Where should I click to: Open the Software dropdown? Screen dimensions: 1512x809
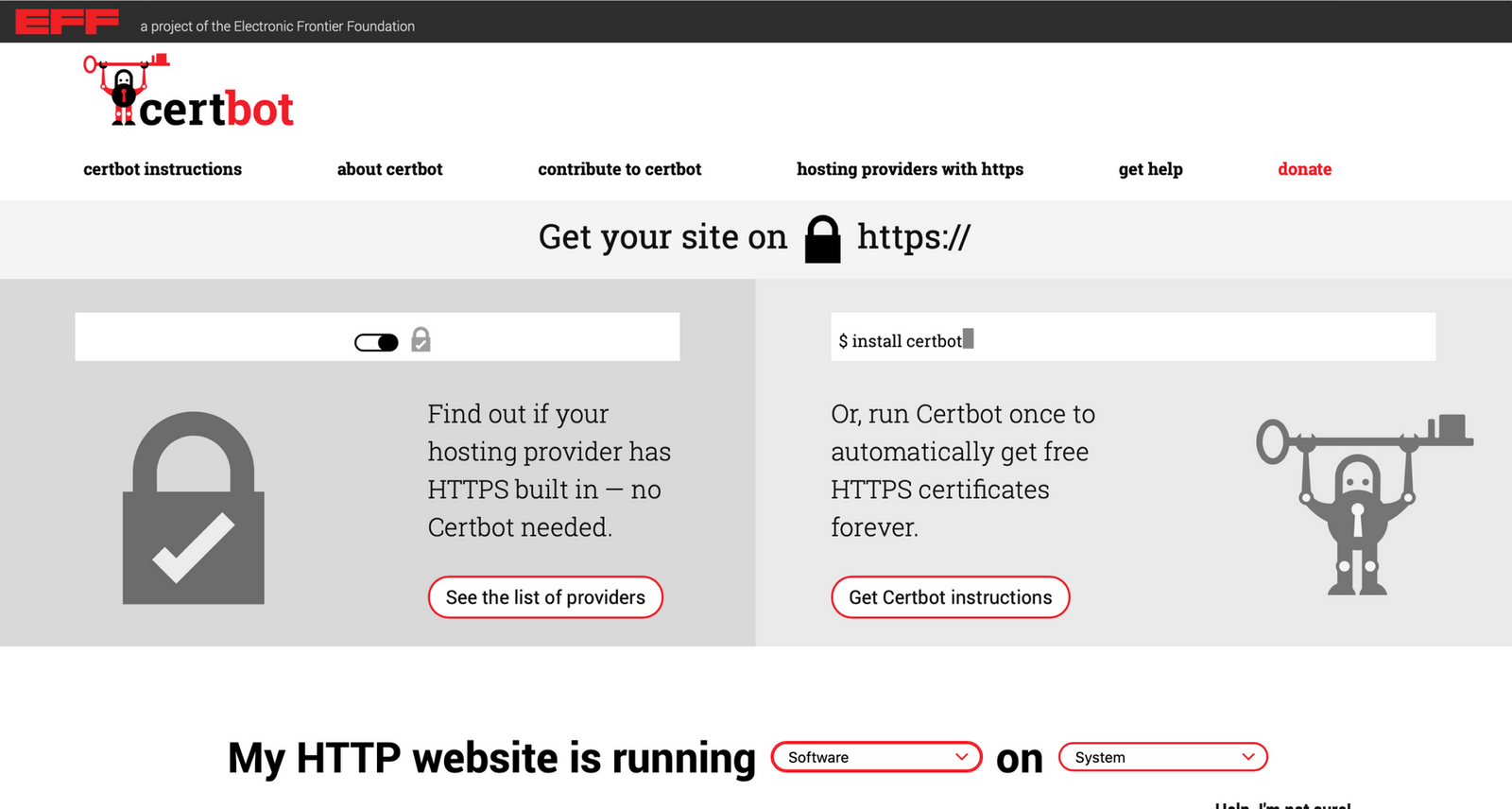[877, 757]
